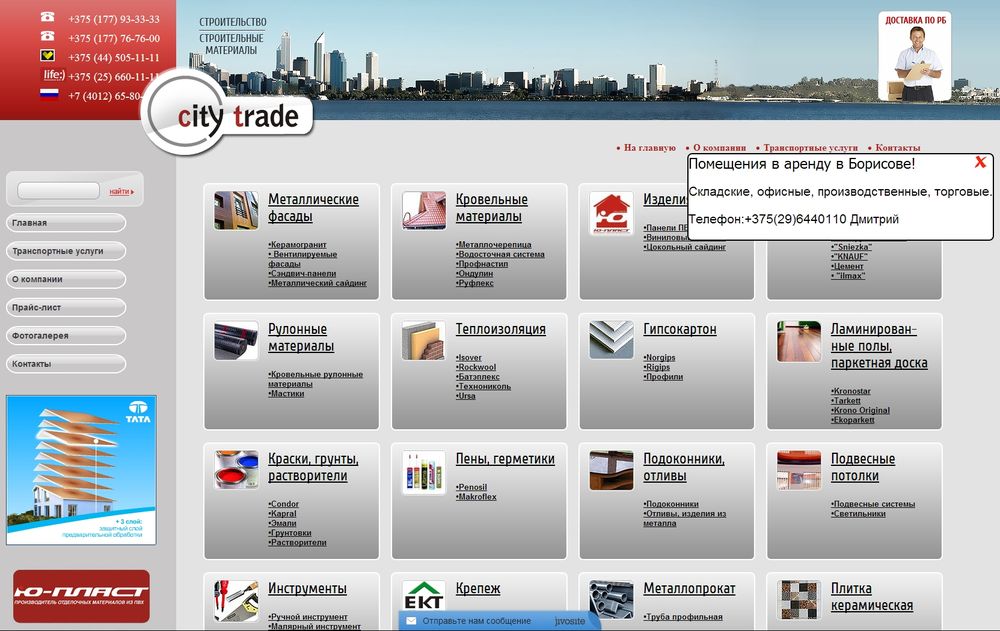1000x631 pixels.
Task: Open the 'Металлопрокат' heading link
Action: pyautogui.click(x=689, y=589)
